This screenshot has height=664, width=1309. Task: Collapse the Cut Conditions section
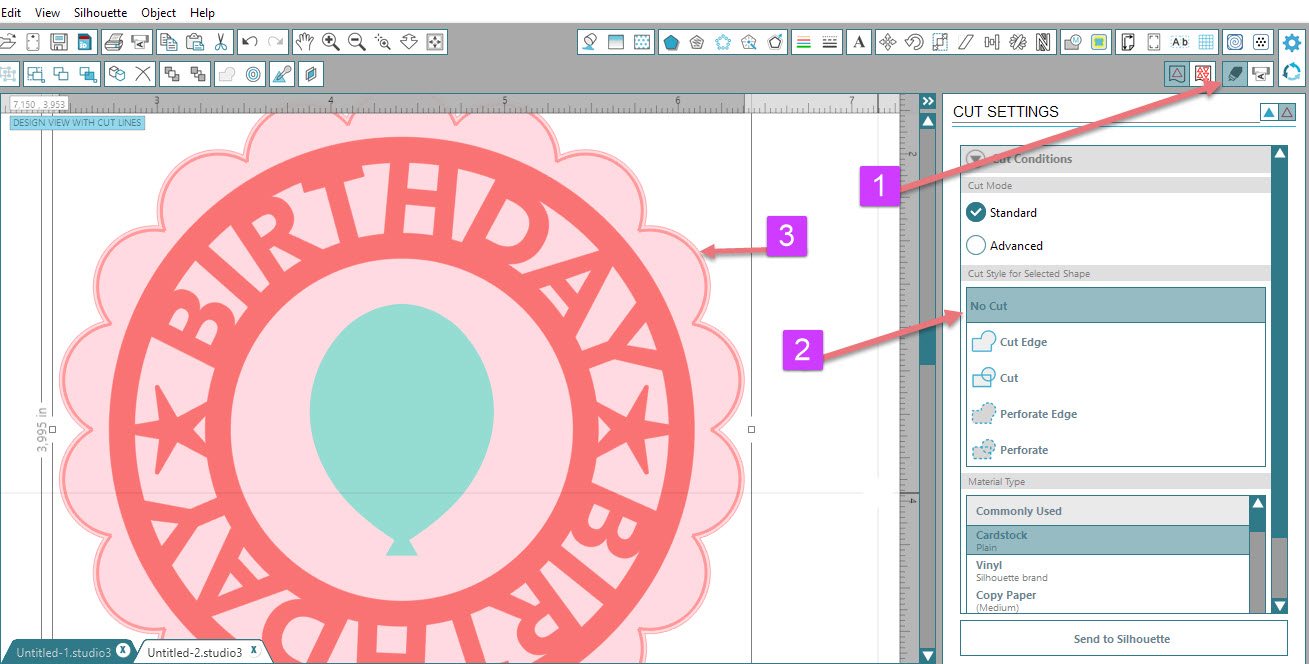974,159
